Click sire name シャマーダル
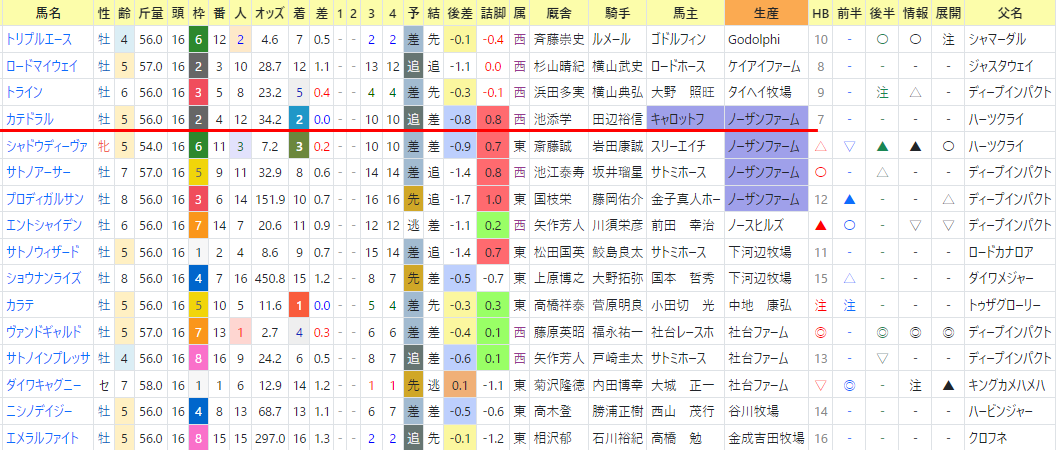Screen dimensions: 1056x450 [997, 40]
